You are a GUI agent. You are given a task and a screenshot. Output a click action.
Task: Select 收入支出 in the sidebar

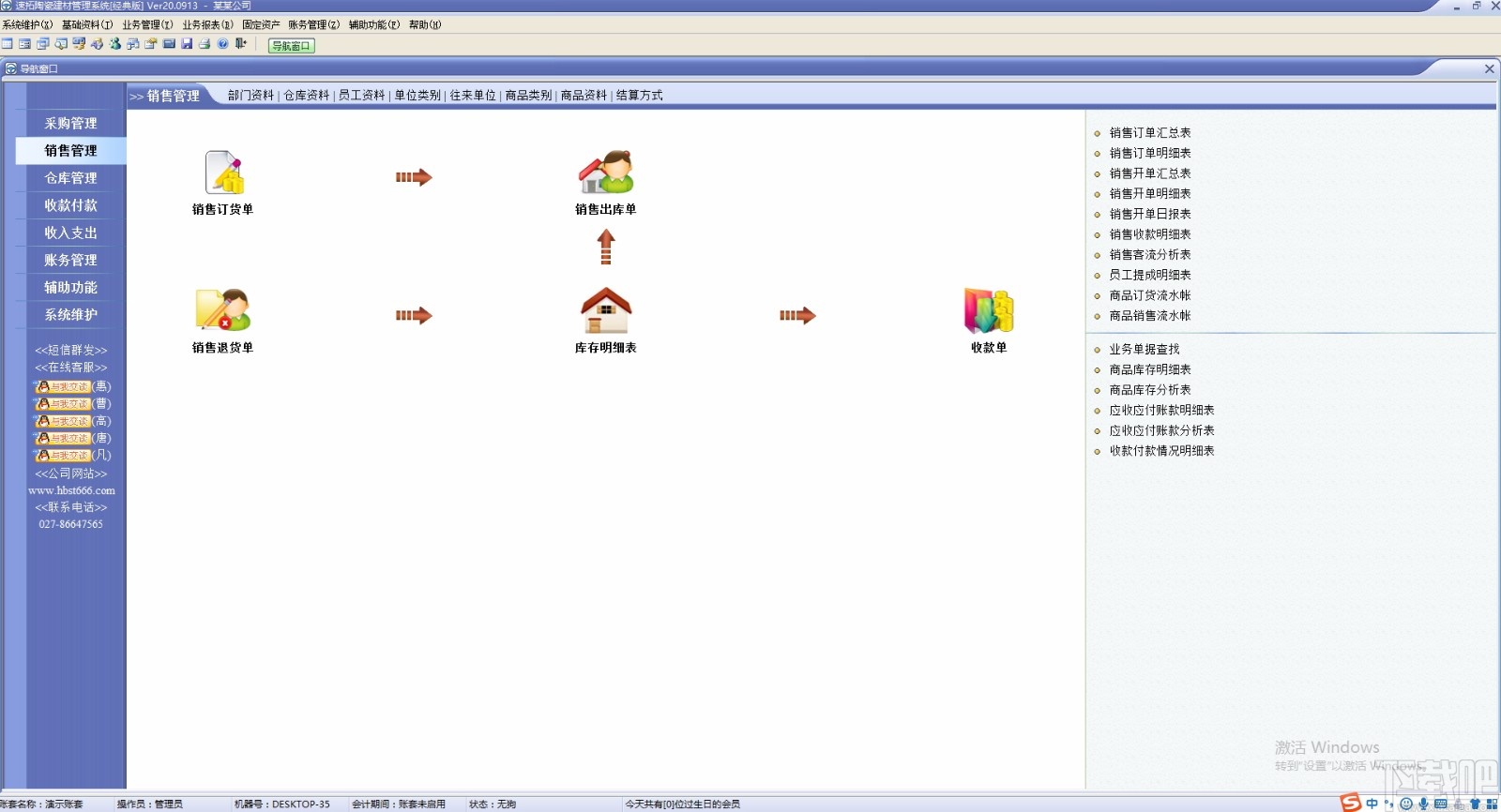(71, 233)
